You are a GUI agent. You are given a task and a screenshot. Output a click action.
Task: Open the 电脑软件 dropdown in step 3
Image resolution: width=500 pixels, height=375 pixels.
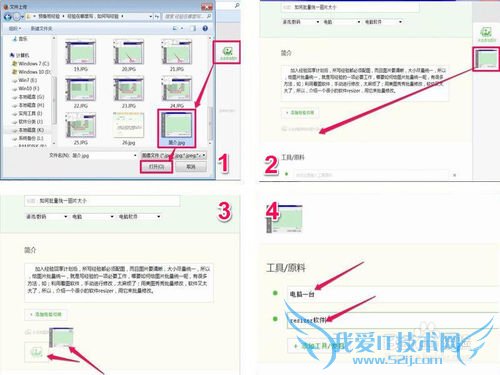pyautogui.click(x=139, y=216)
